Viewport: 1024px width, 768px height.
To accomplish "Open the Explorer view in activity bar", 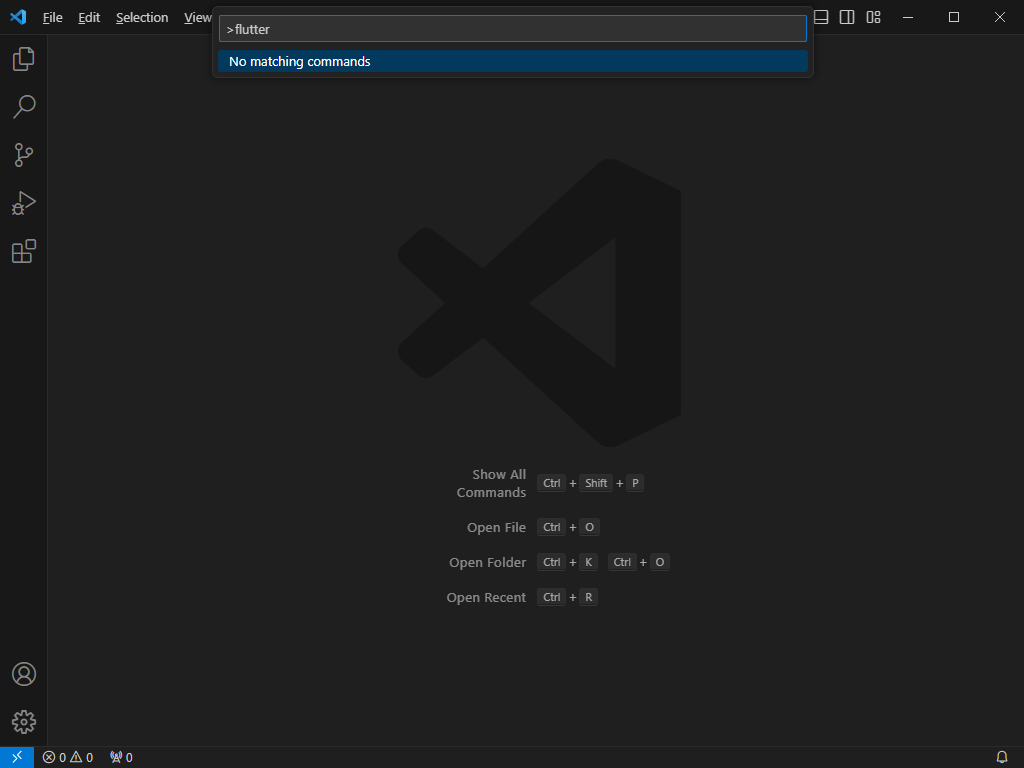I will pyautogui.click(x=24, y=59).
